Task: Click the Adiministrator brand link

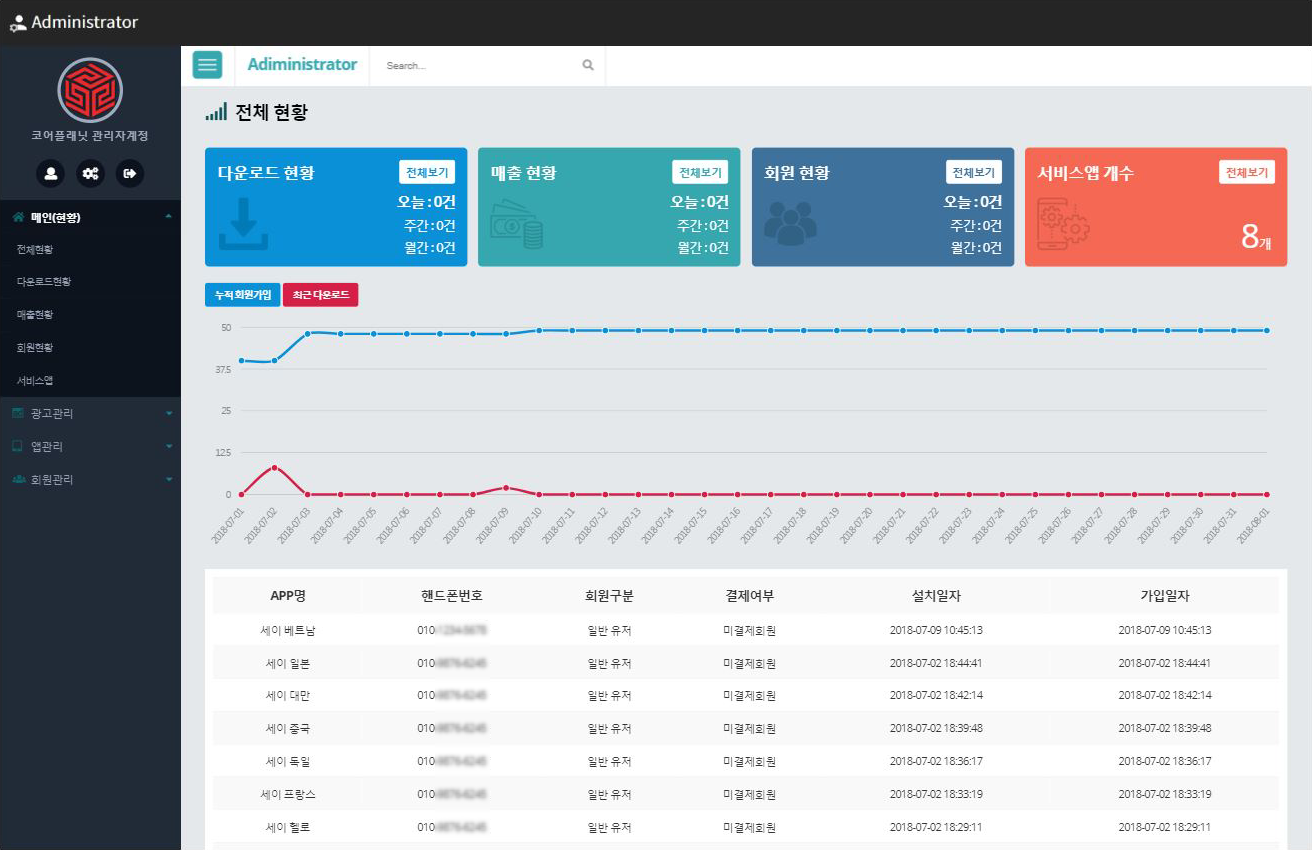Action: (x=302, y=65)
